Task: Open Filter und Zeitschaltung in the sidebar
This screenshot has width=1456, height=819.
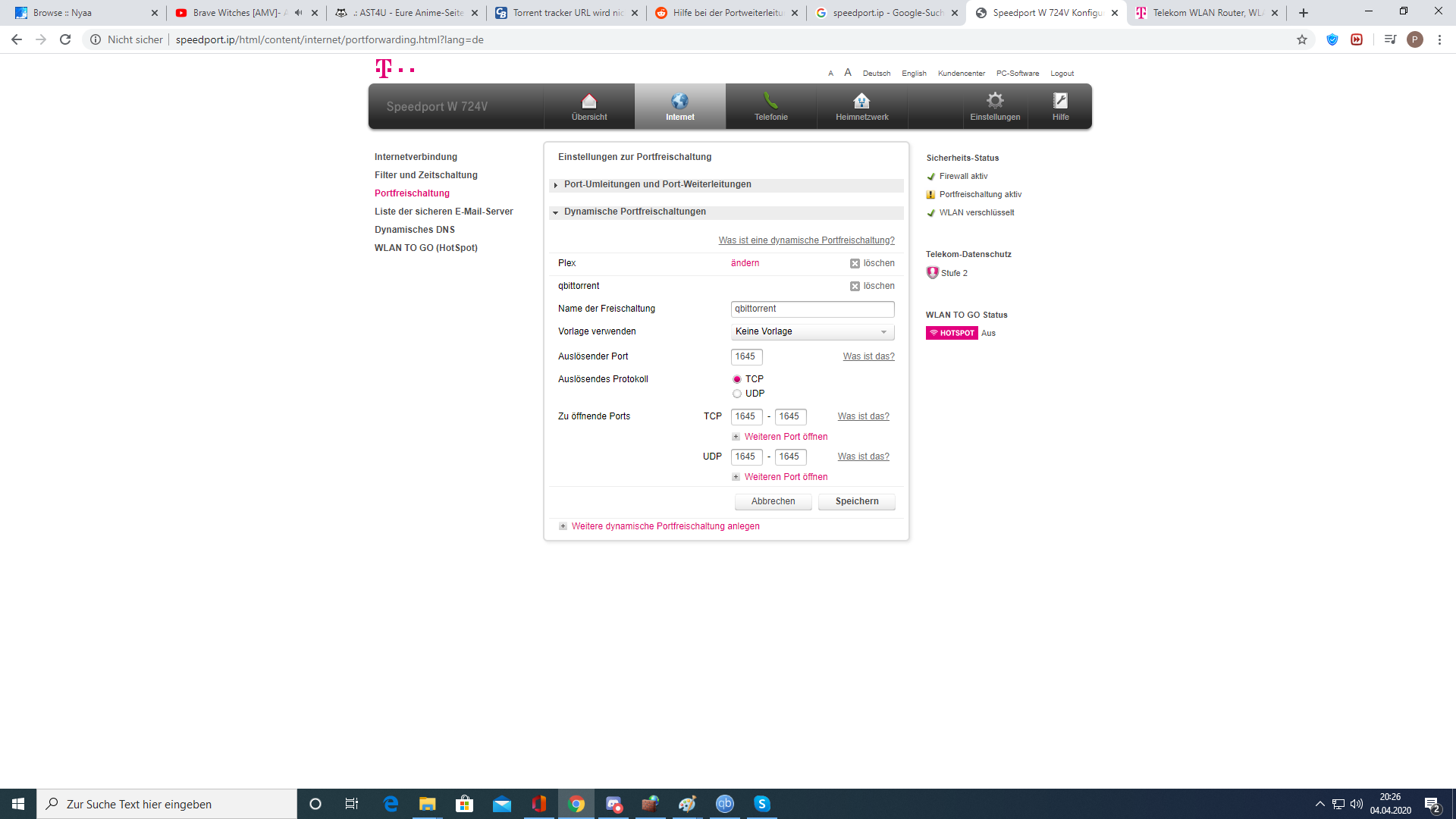Action: click(425, 175)
